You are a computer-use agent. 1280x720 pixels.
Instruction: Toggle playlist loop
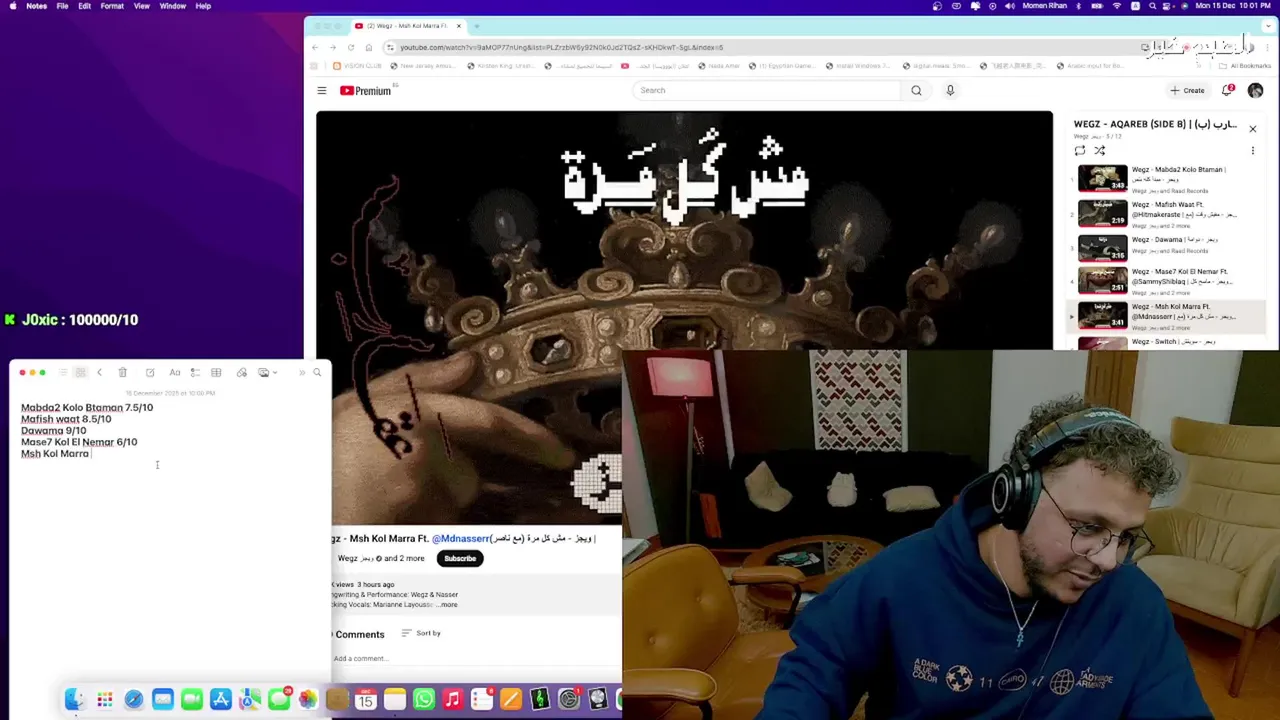pos(1080,151)
